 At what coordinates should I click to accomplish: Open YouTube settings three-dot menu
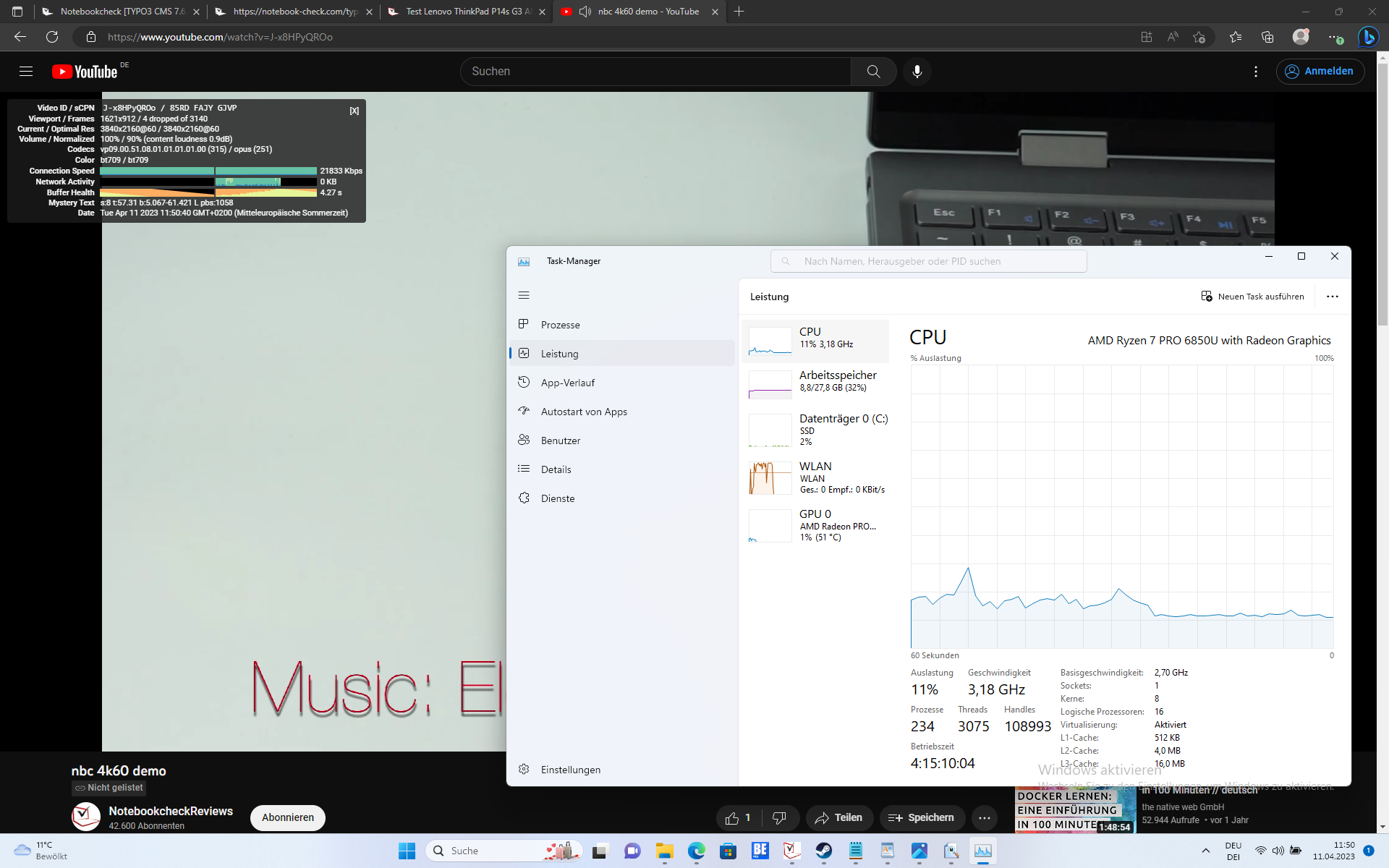[x=1256, y=71]
